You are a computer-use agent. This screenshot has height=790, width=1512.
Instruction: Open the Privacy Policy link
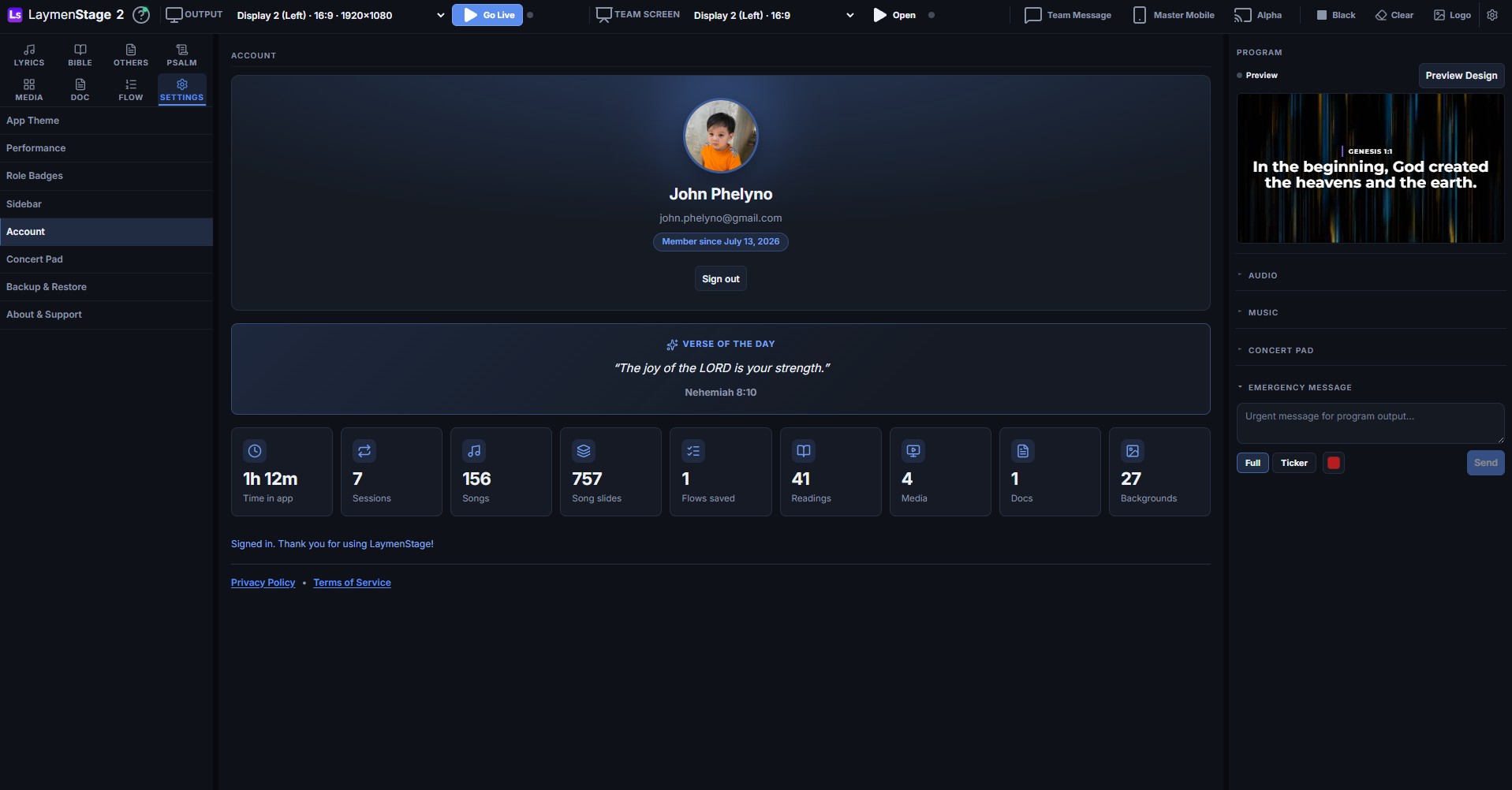pos(263,583)
